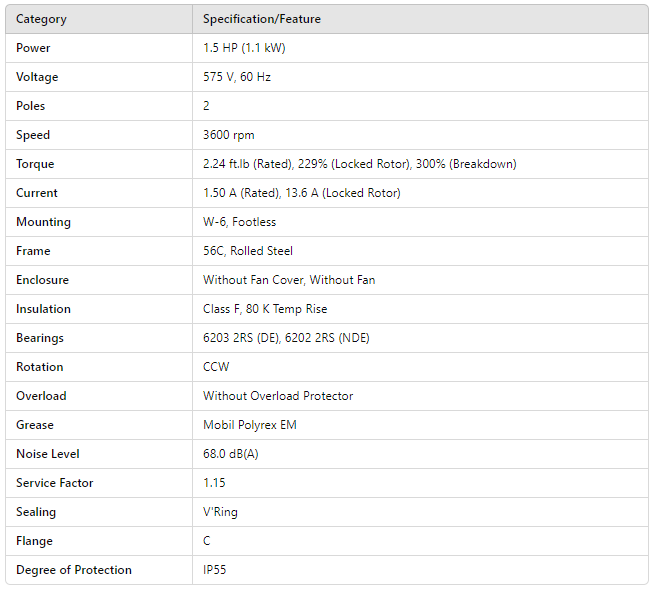
Task: Select the CCW rotation value
Action: pyautogui.click(x=216, y=367)
